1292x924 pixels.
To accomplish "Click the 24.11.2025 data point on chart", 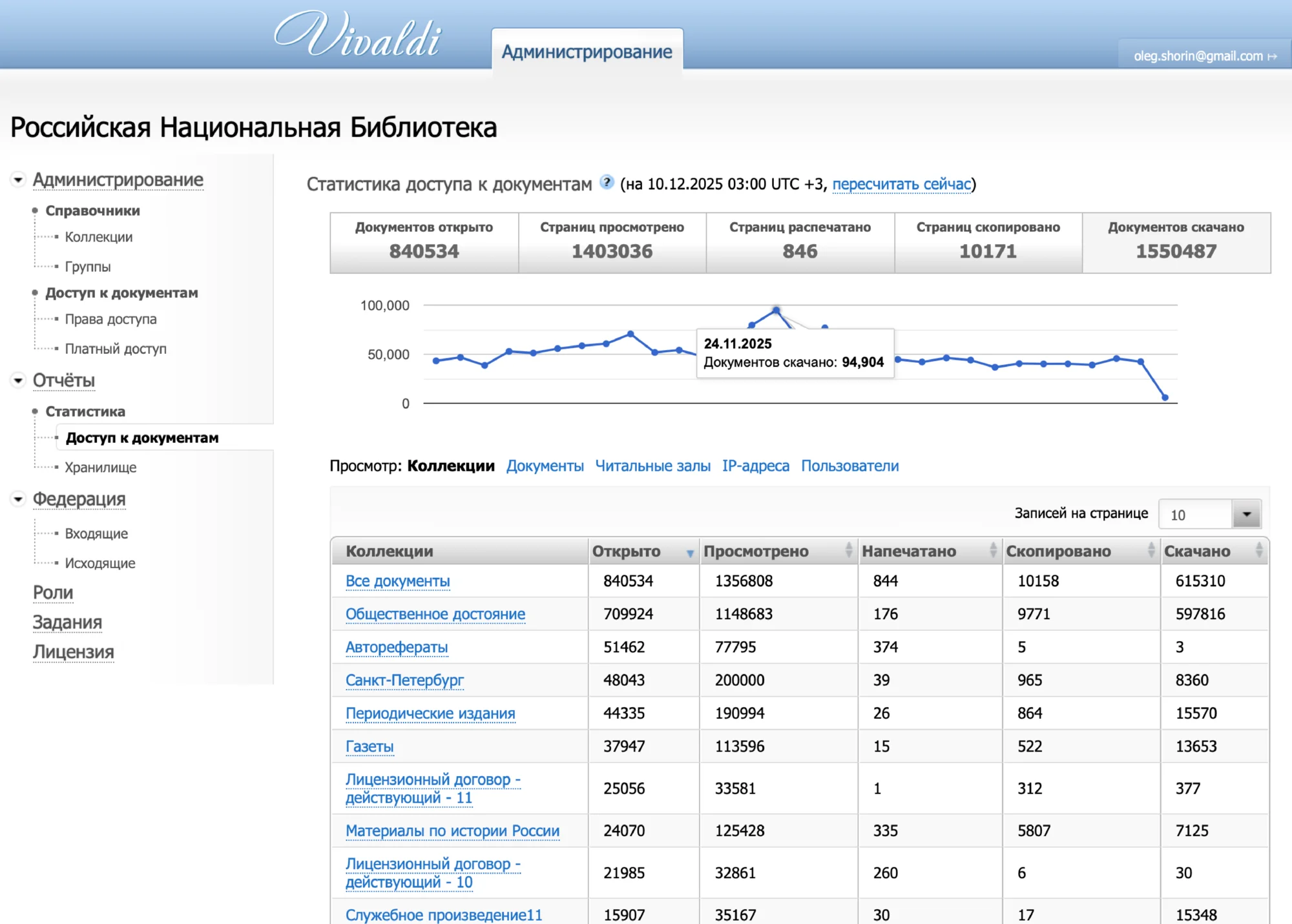I will (776, 310).
